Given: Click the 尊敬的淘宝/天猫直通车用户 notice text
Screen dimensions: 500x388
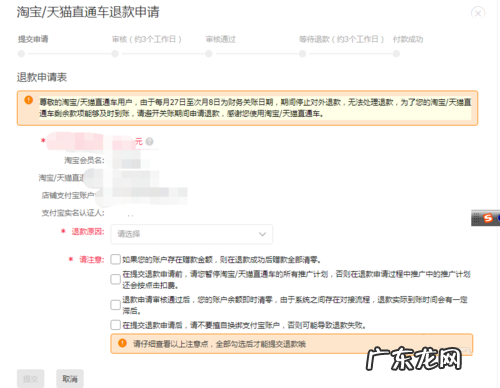Looking at the screenshot, I should [255, 108].
